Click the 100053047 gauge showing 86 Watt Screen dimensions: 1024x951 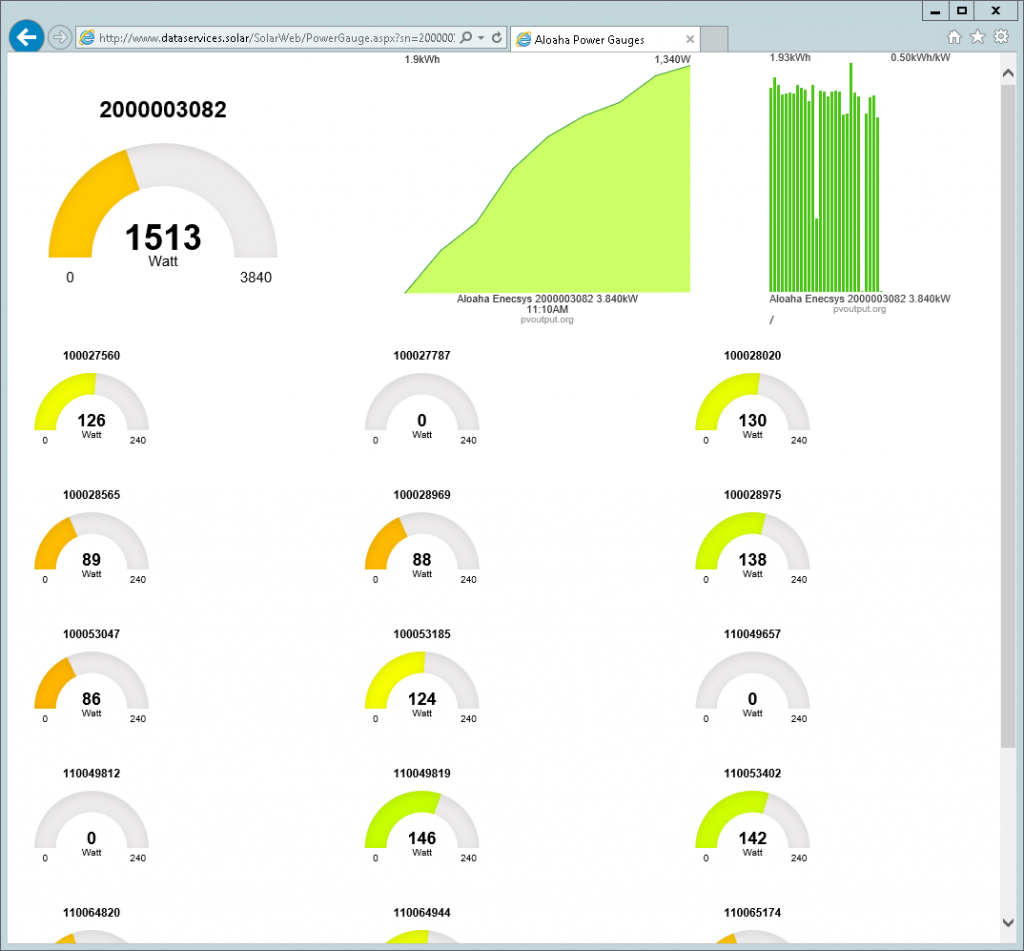pyautogui.click(x=91, y=686)
